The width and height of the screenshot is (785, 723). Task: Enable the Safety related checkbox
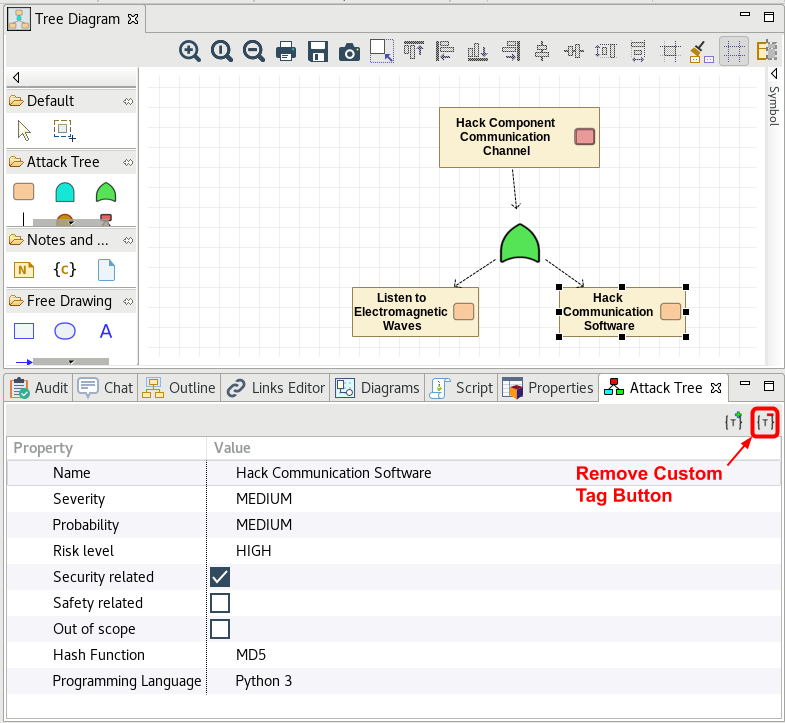[x=220, y=603]
